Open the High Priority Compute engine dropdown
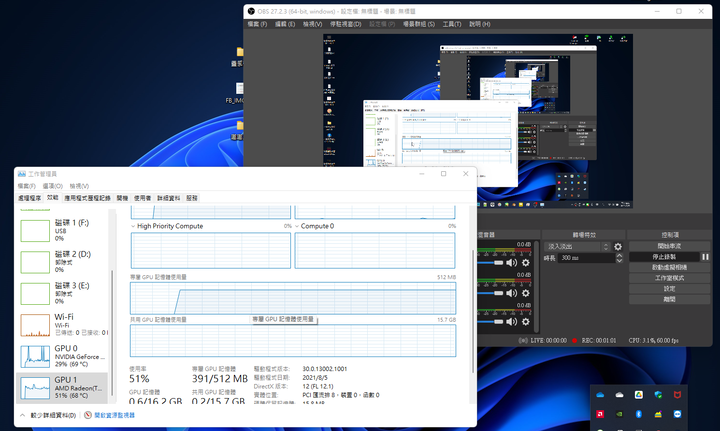The width and height of the screenshot is (720, 431). [133, 226]
